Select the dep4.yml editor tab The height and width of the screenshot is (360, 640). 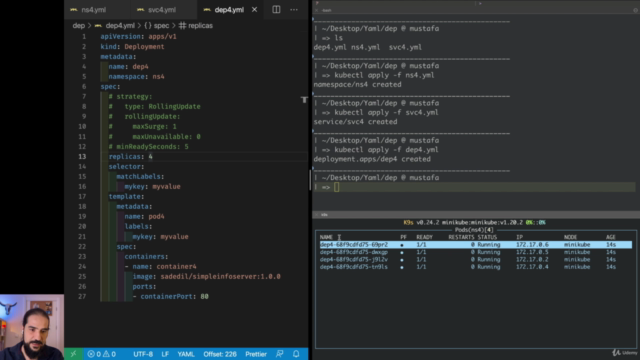pos(229,10)
